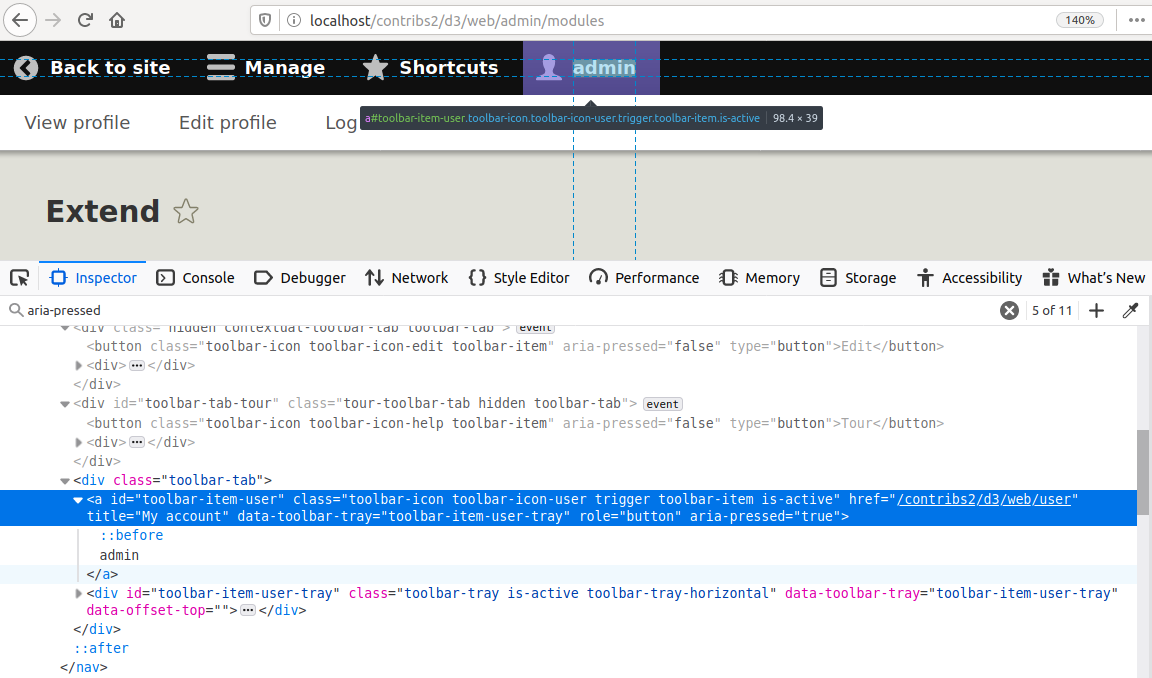Activate the element picker tool
The width and height of the screenshot is (1152, 678).
pyautogui.click(x=18, y=277)
